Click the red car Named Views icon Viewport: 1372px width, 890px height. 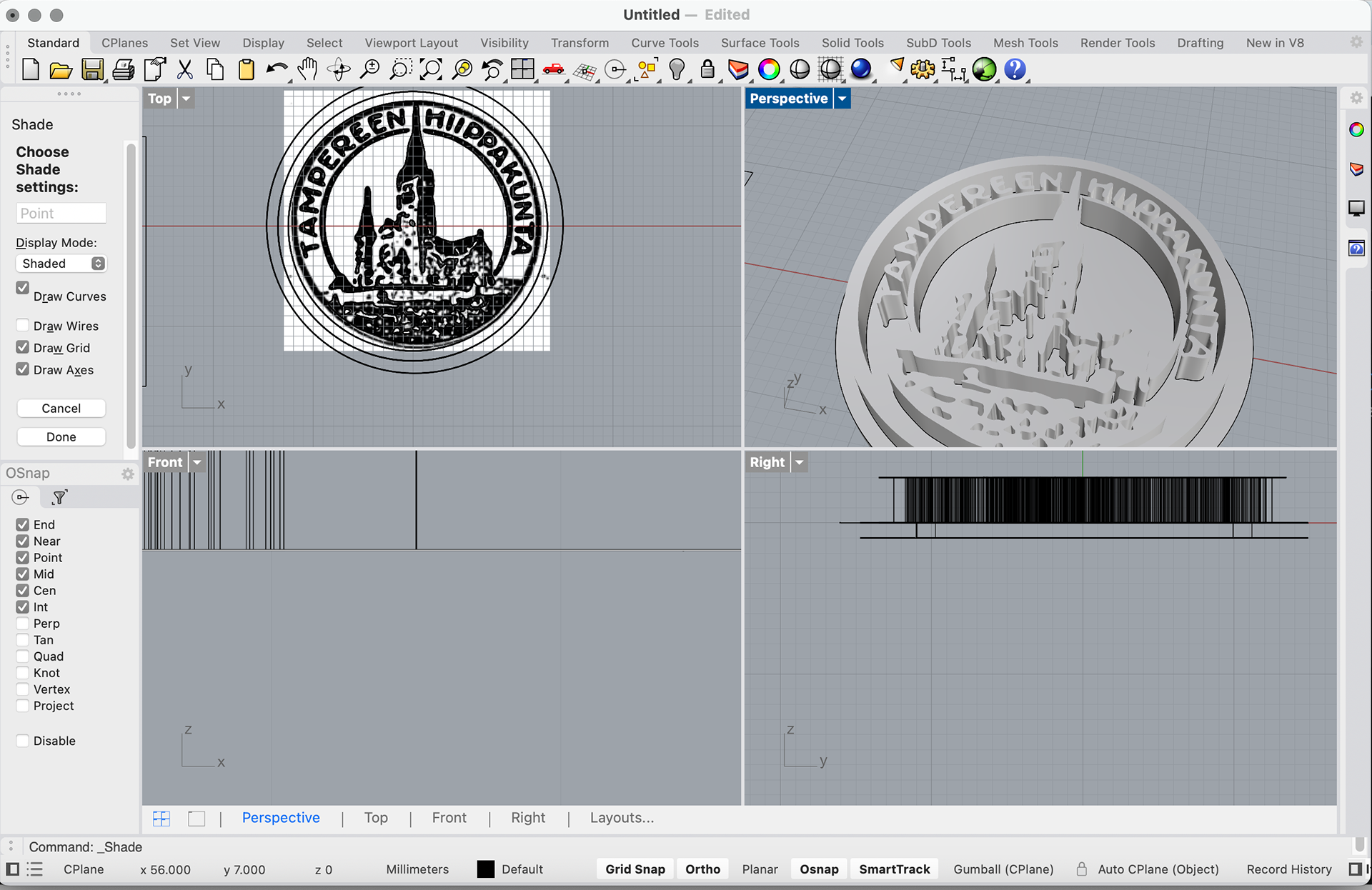click(x=554, y=69)
